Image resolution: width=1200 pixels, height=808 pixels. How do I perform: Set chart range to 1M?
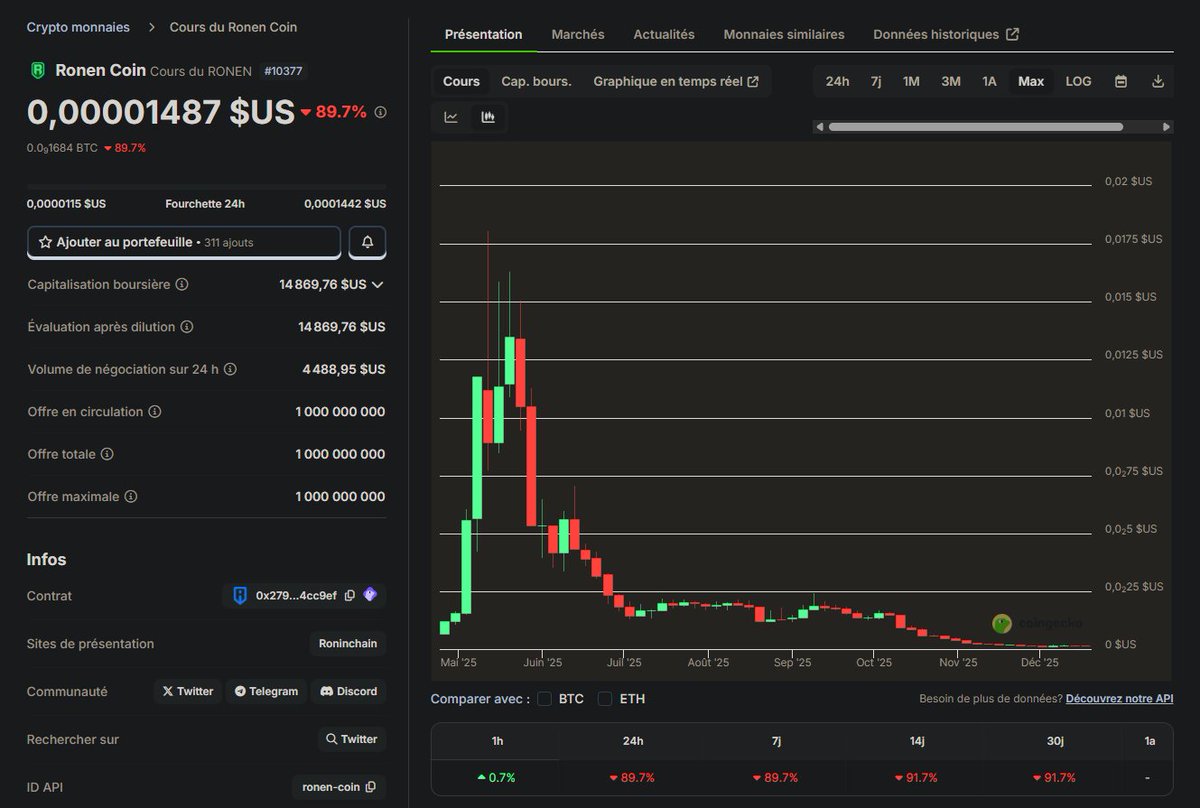pyautogui.click(x=911, y=81)
